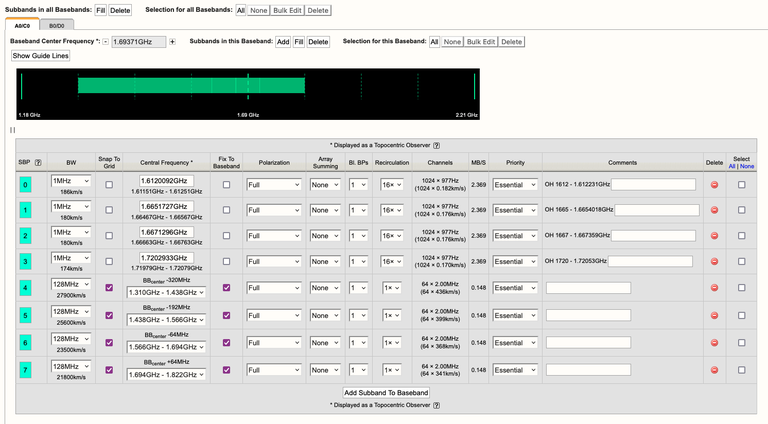Tick the Select checkbox for subband 0

[742, 185]
